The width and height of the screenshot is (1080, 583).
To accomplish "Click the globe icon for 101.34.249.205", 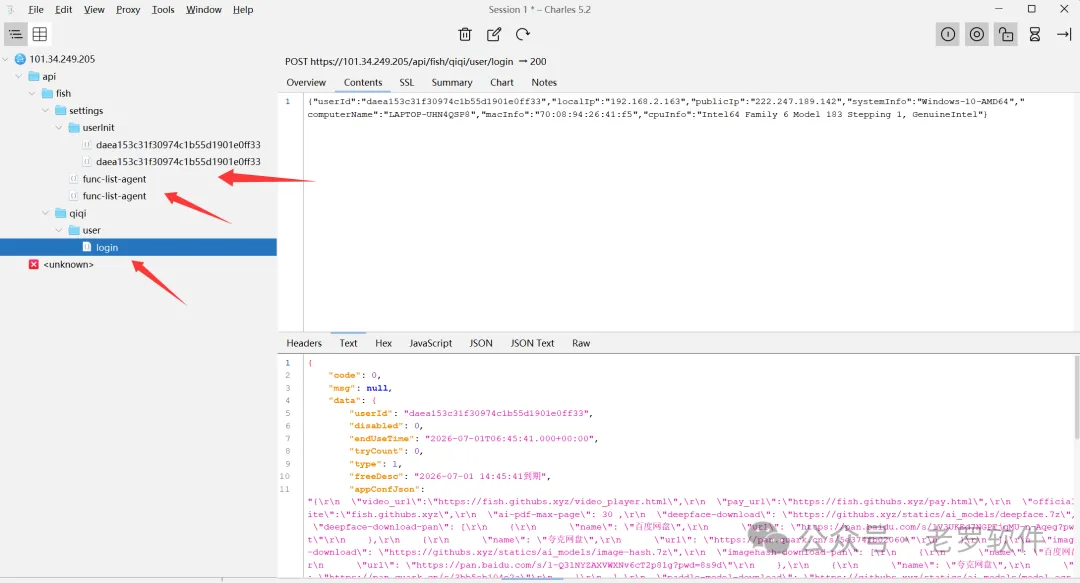I will click(20, 59).
